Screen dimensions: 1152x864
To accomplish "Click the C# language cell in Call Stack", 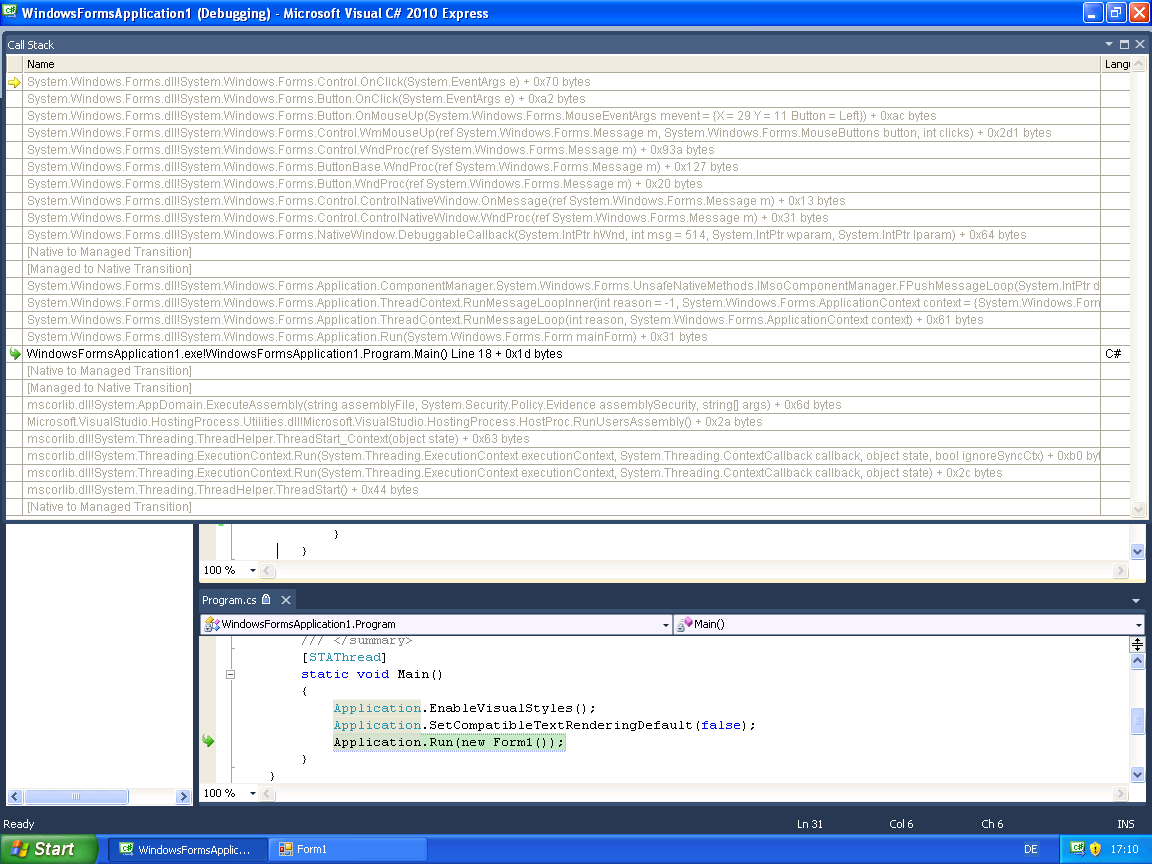I will [x=1113, y=353].
